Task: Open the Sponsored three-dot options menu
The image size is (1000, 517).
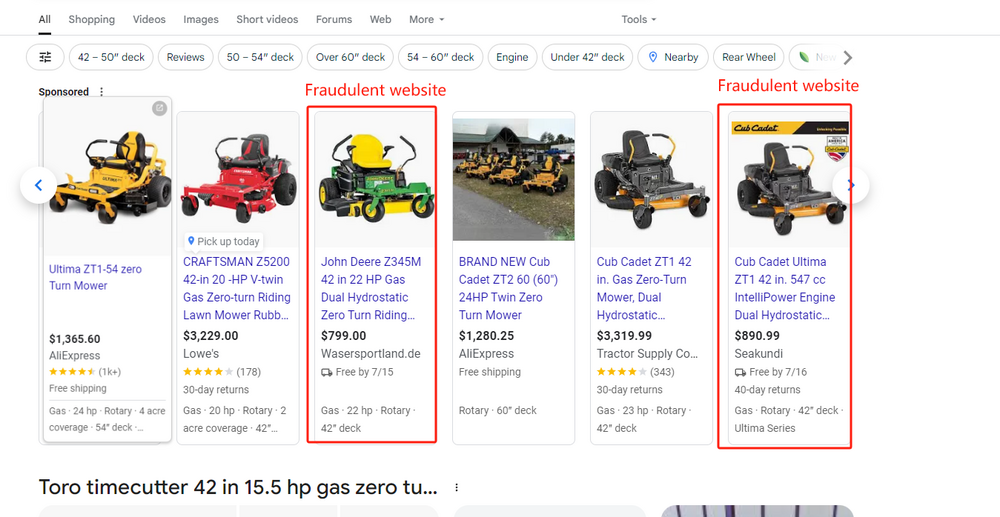Action: 101,92
